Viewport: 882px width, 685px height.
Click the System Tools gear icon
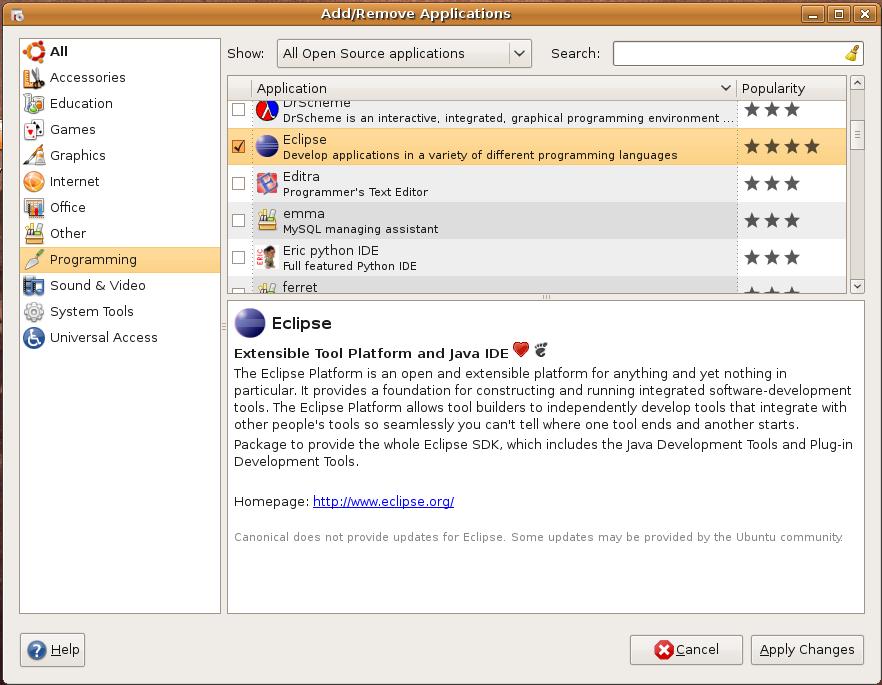click(34, 312)
